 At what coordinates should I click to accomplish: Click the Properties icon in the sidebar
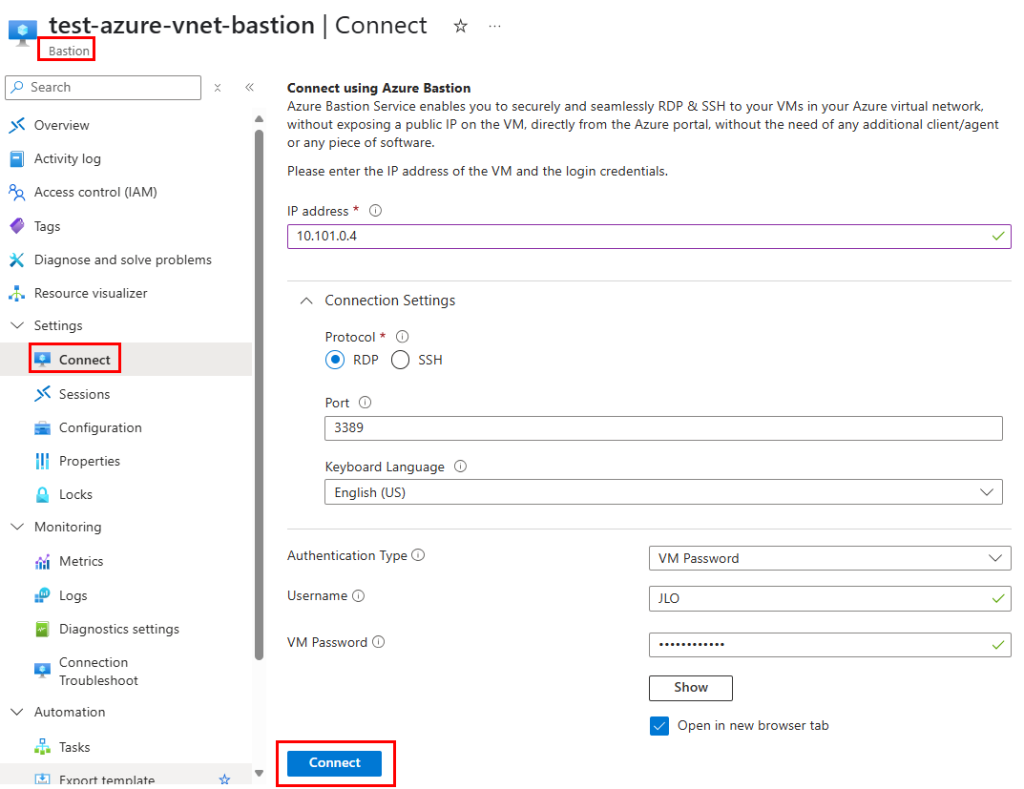click(42, 461)
